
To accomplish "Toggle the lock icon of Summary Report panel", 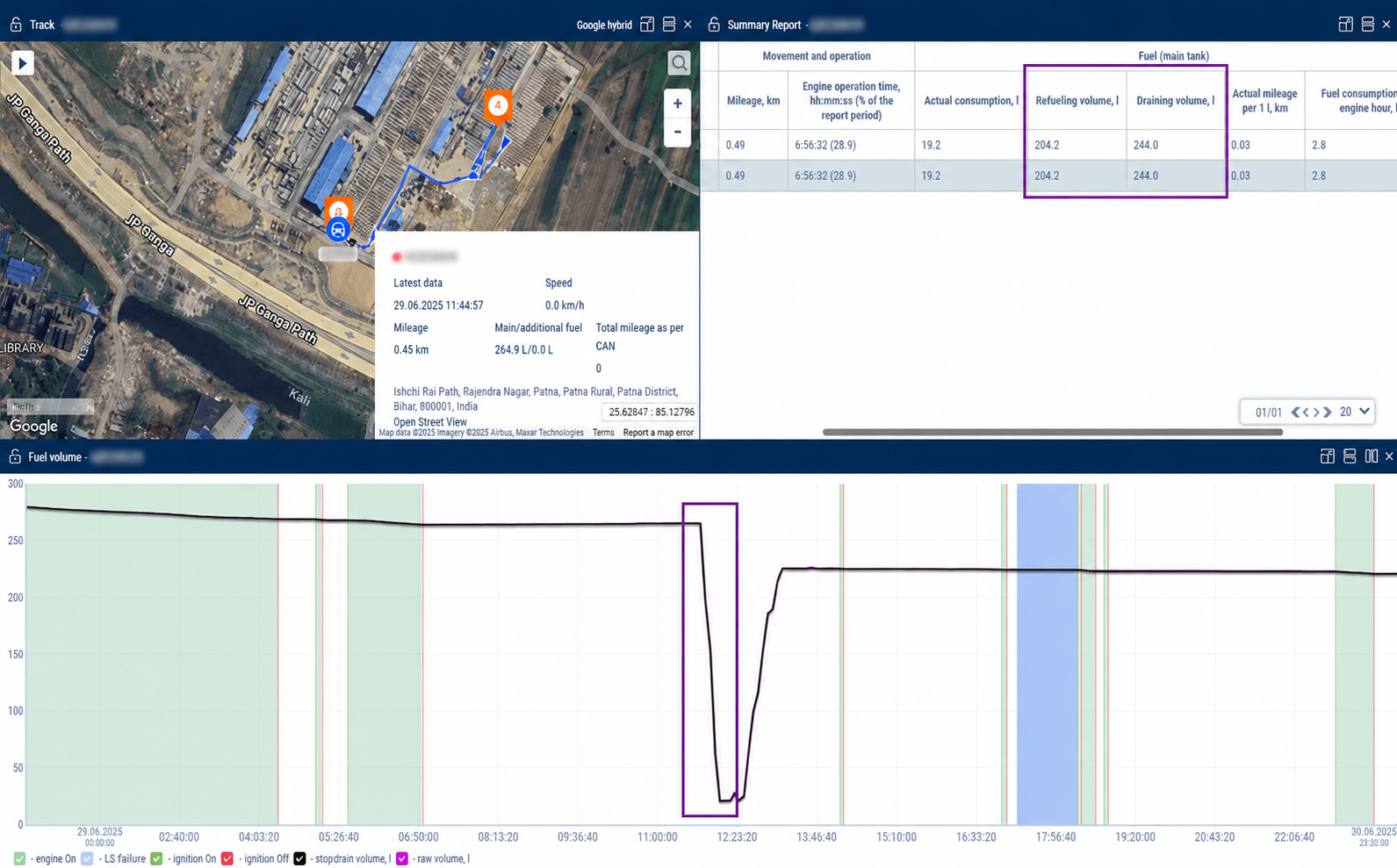I will click(714, 25).
